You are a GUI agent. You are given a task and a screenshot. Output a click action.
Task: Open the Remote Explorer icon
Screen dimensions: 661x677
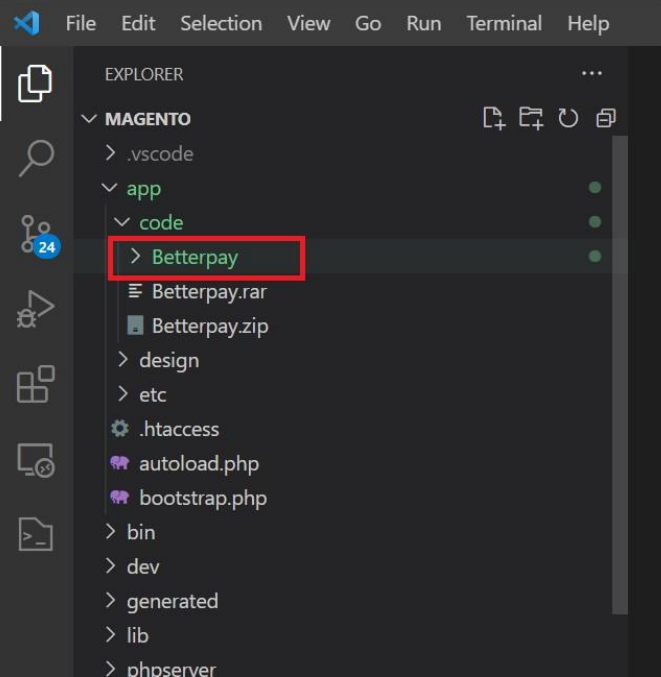[36, 460]
